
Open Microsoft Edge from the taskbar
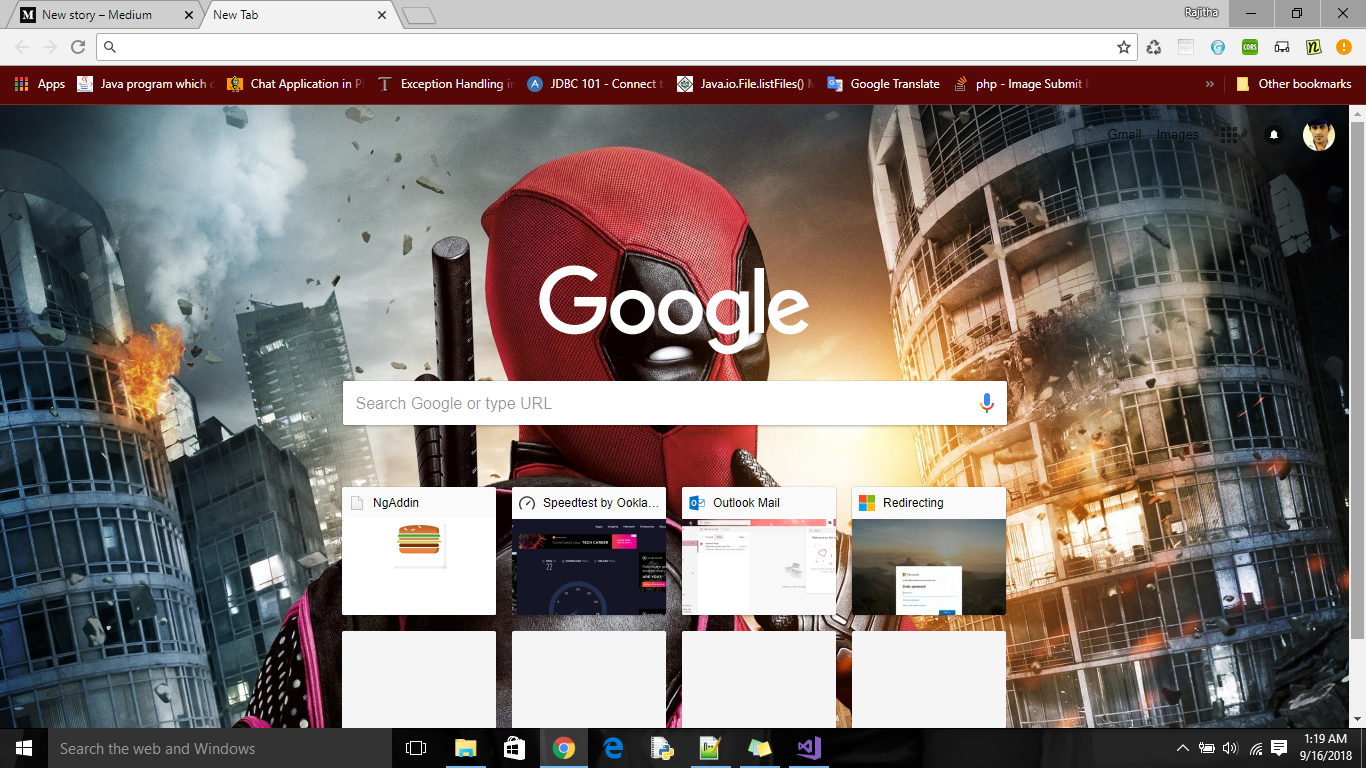point(613,748)
